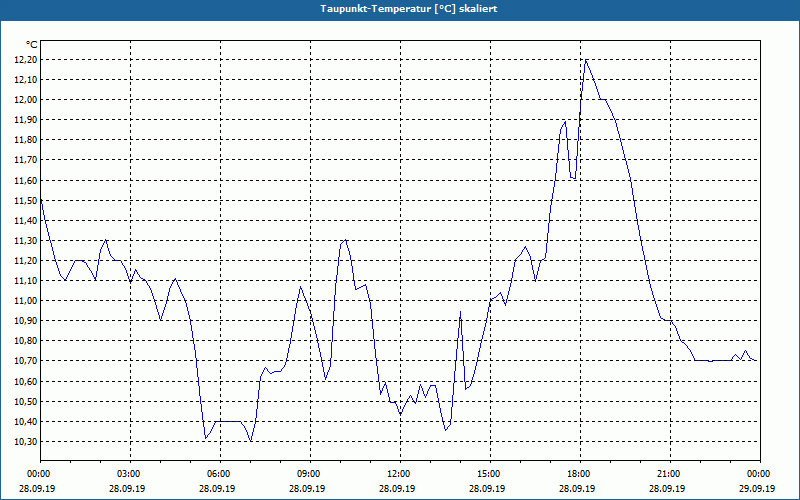Click the 09:00 time axis label

[310, 474]
